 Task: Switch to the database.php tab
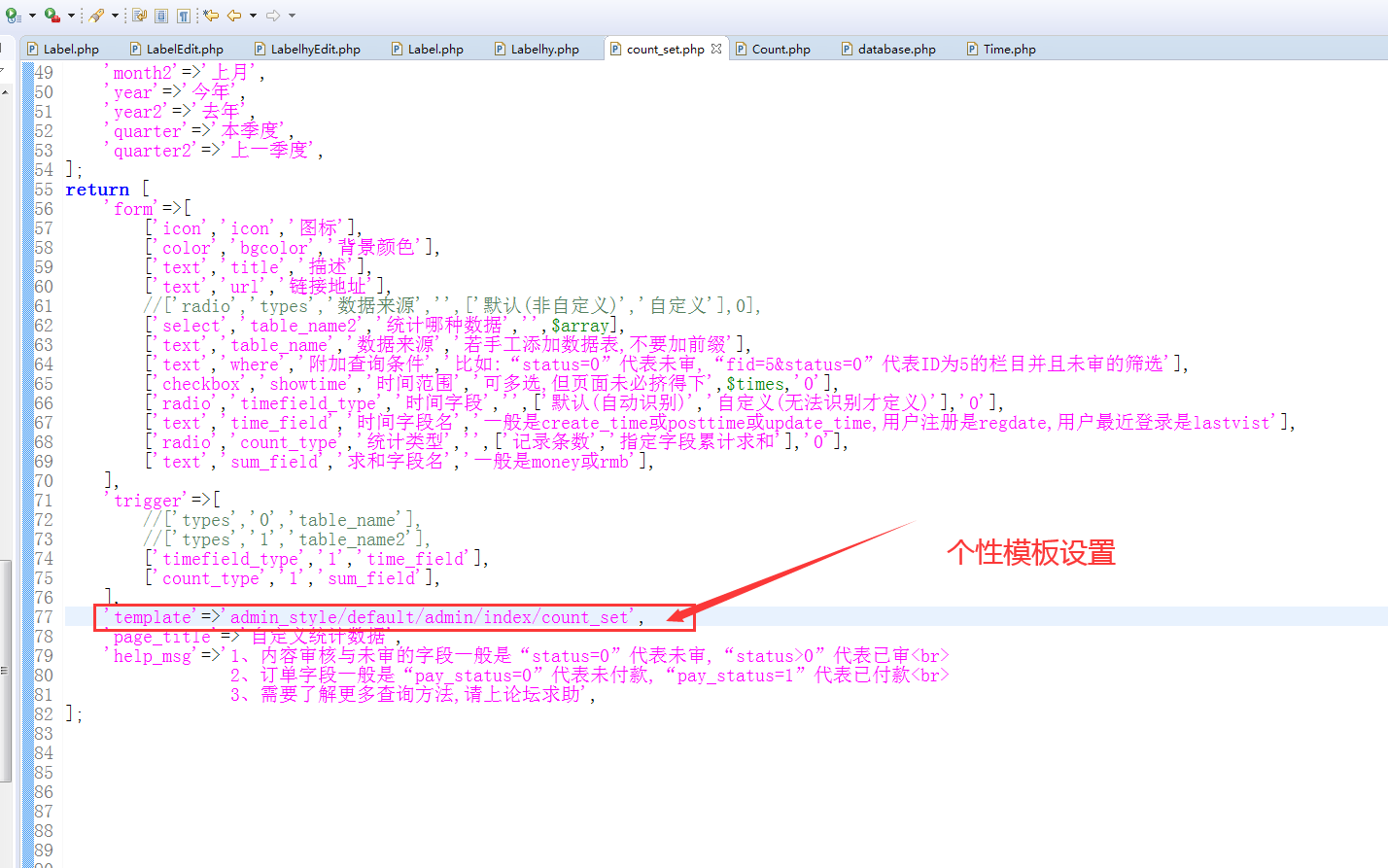(x=896, y=49)
